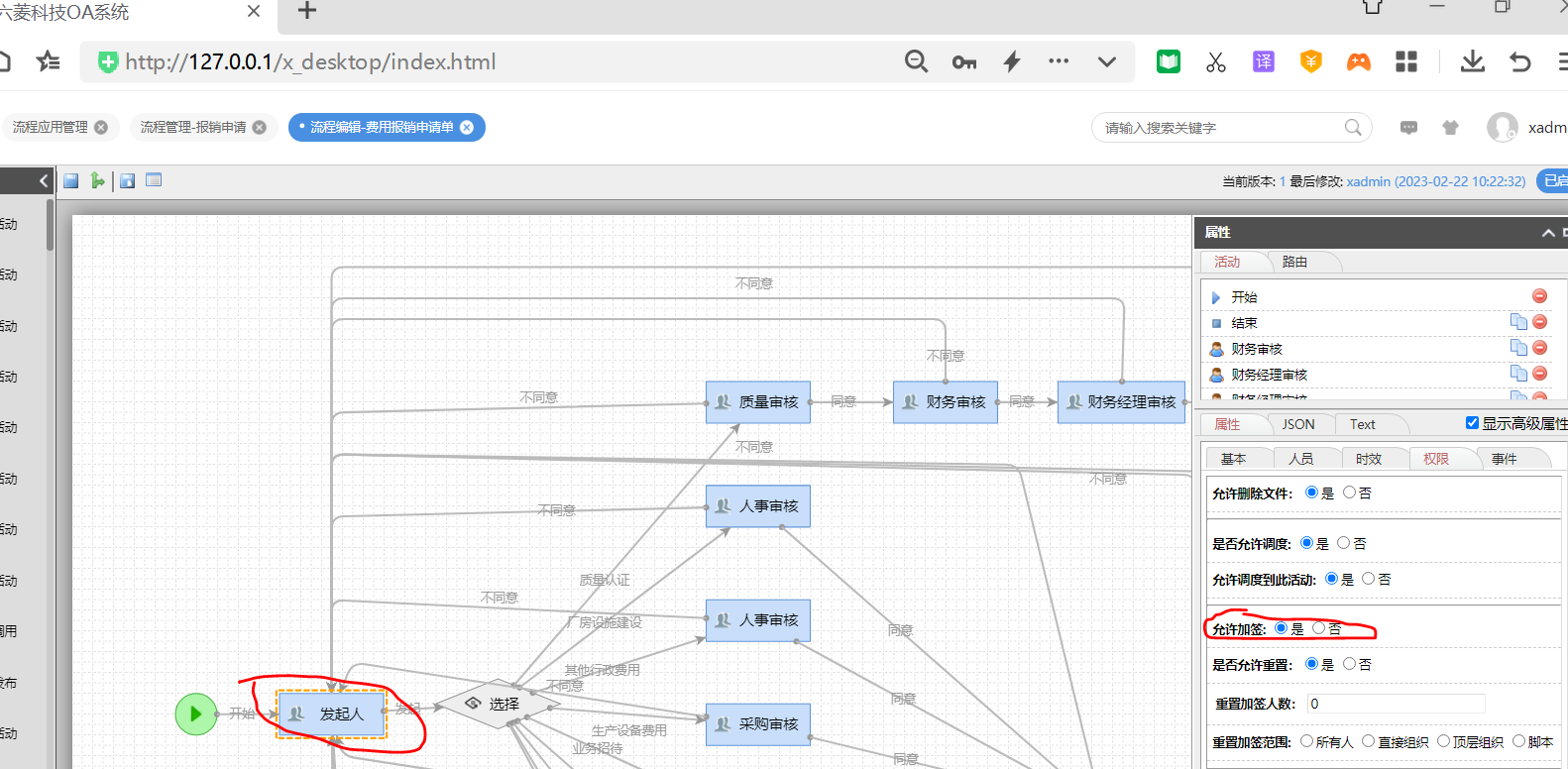Click the save process floppy icon
This screenshot has width=1568, height=769.
coord(70,180)
